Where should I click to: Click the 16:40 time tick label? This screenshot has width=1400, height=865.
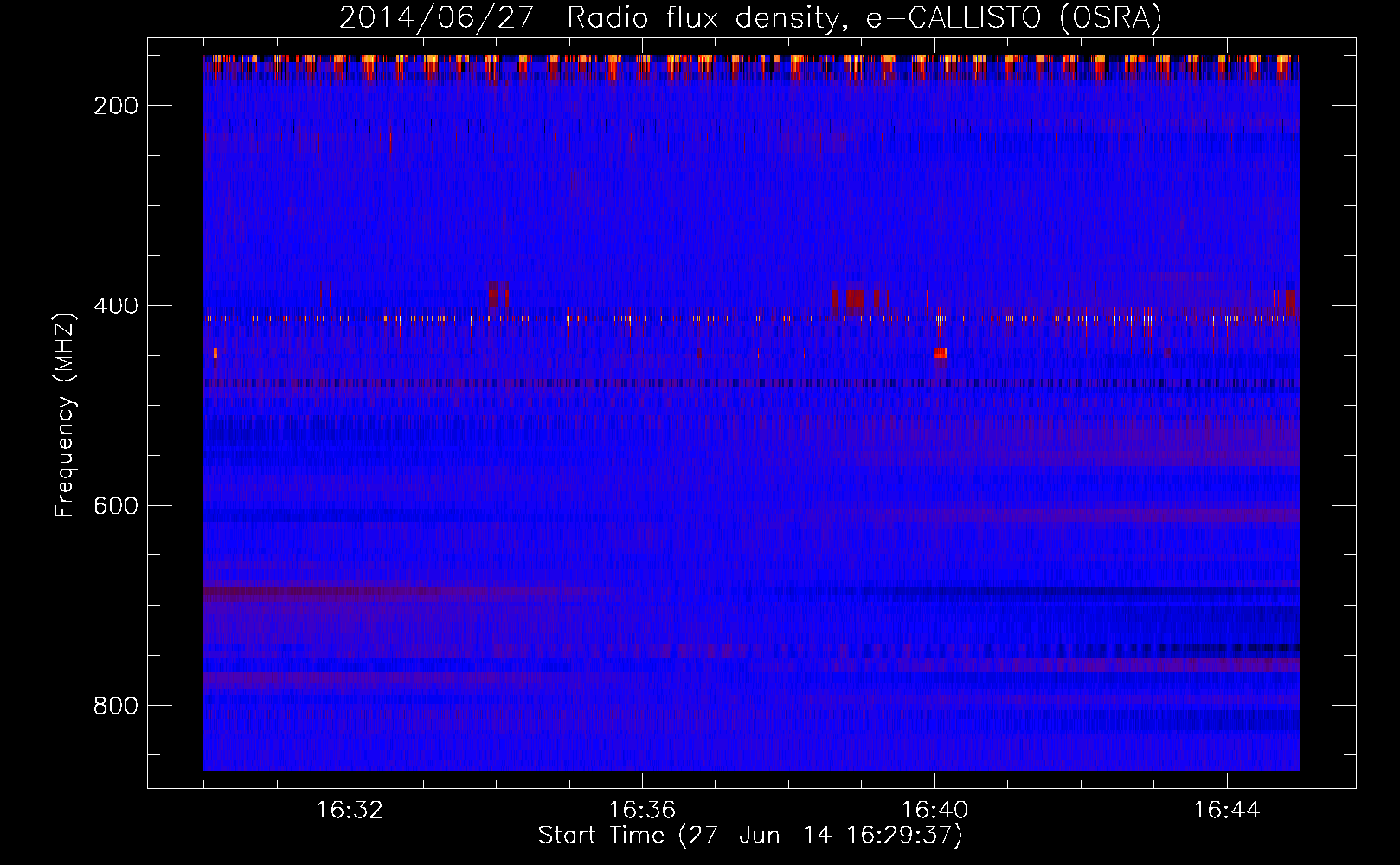[x=934, y=811]
